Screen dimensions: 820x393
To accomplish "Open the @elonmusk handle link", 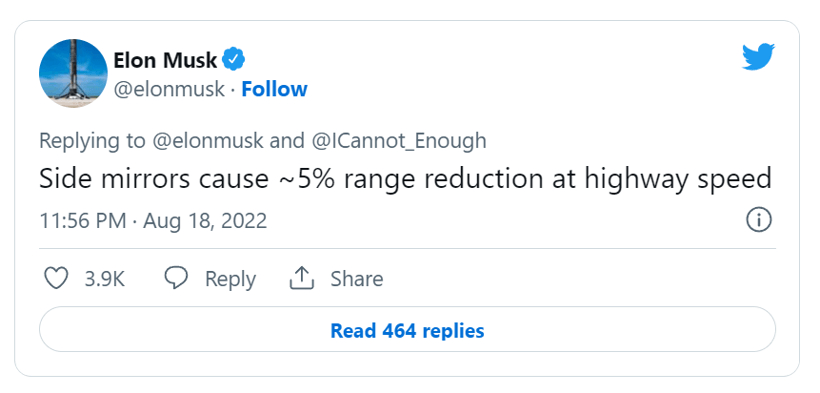I will click(169, 89).
